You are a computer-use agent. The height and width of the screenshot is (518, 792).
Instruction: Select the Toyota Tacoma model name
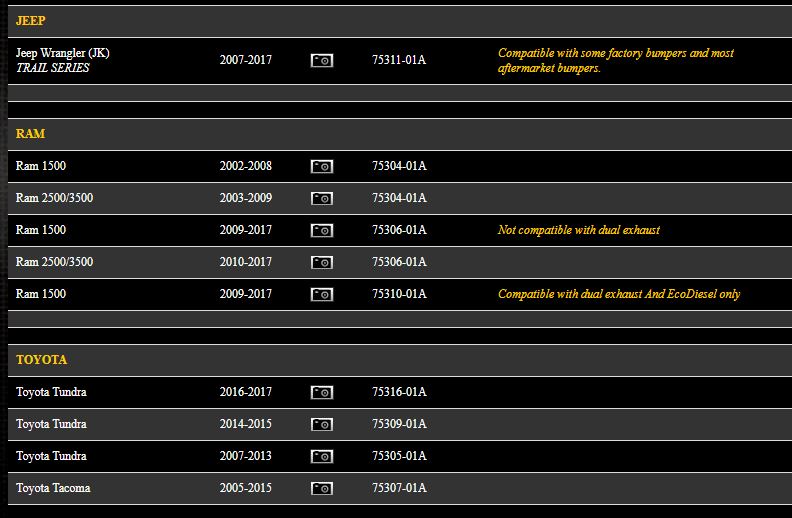pos(53,488)
